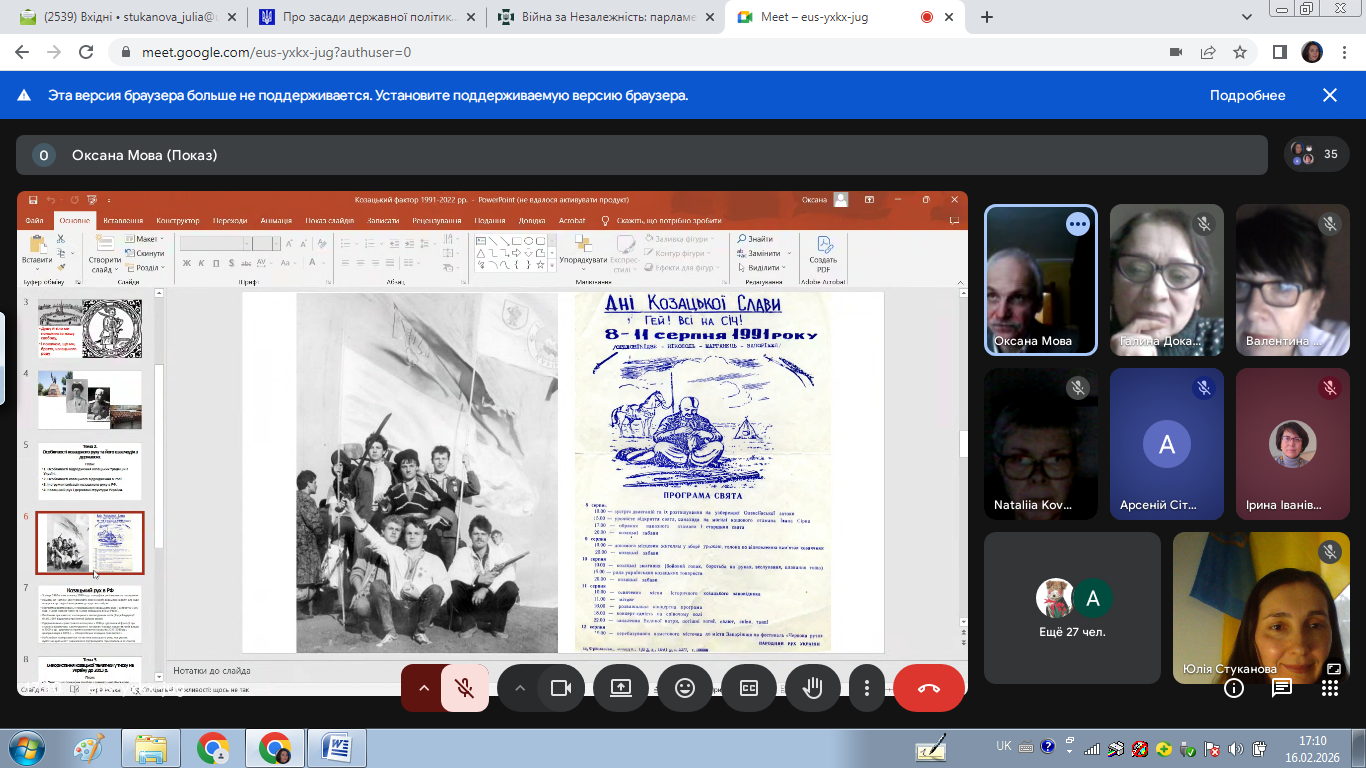
Task: Expand the microphone audio settings arrow
Action: (x=424, y=688)
